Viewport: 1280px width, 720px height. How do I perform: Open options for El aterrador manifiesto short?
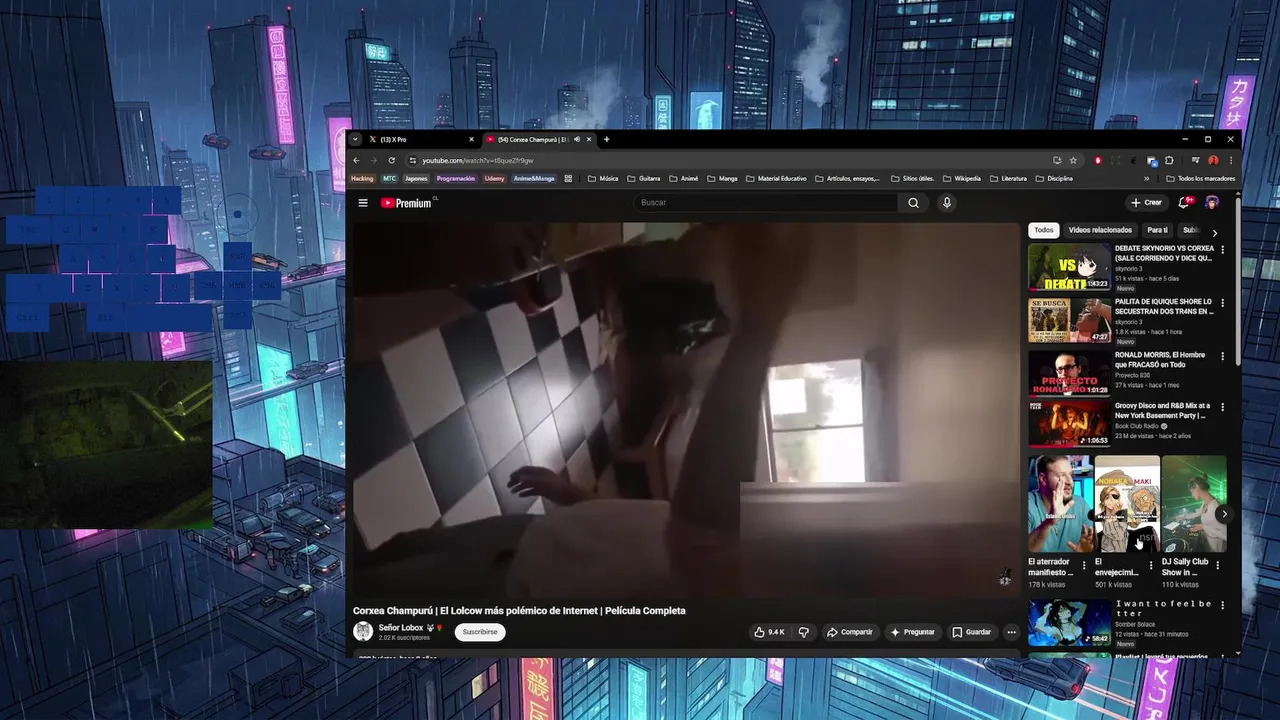point(1084,565)
